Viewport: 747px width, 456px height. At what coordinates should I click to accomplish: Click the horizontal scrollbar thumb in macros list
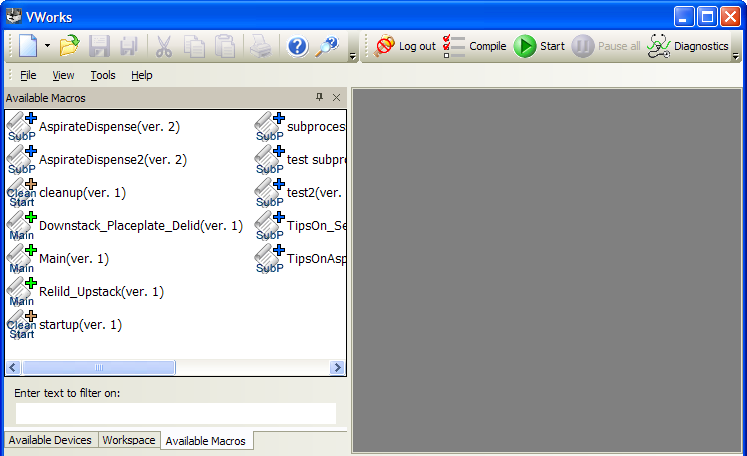pyautogui.click(x=99, y=367)
